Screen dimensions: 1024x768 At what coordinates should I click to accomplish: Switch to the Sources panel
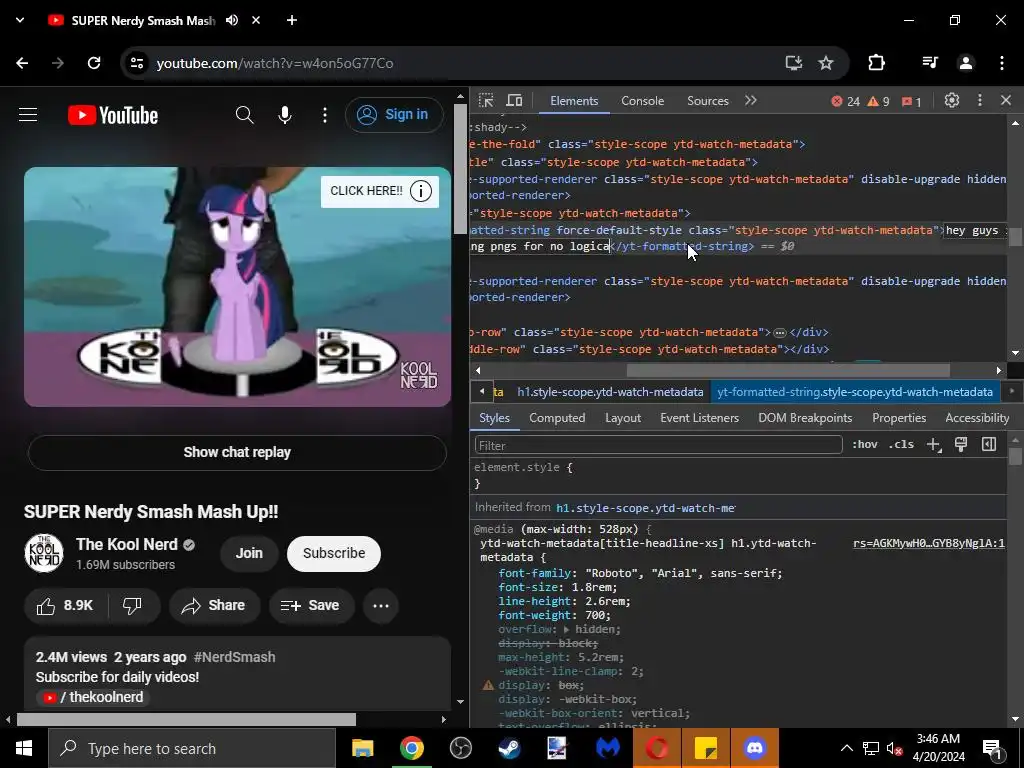pos(707,101)
